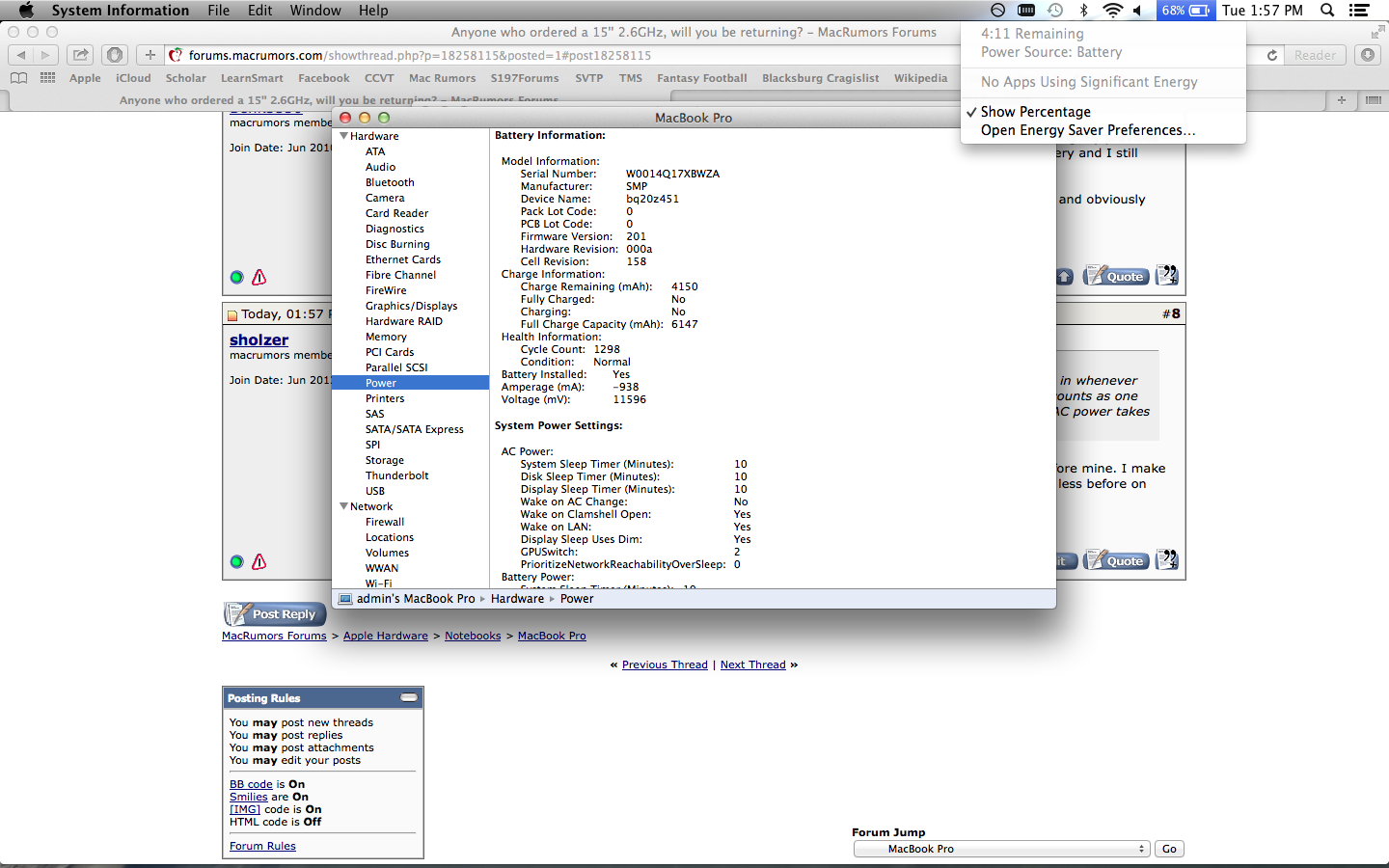Image resolution: width=1389 pixels, height=868 pixels.
Task: Open the BB code link
Action: point(251,784)
